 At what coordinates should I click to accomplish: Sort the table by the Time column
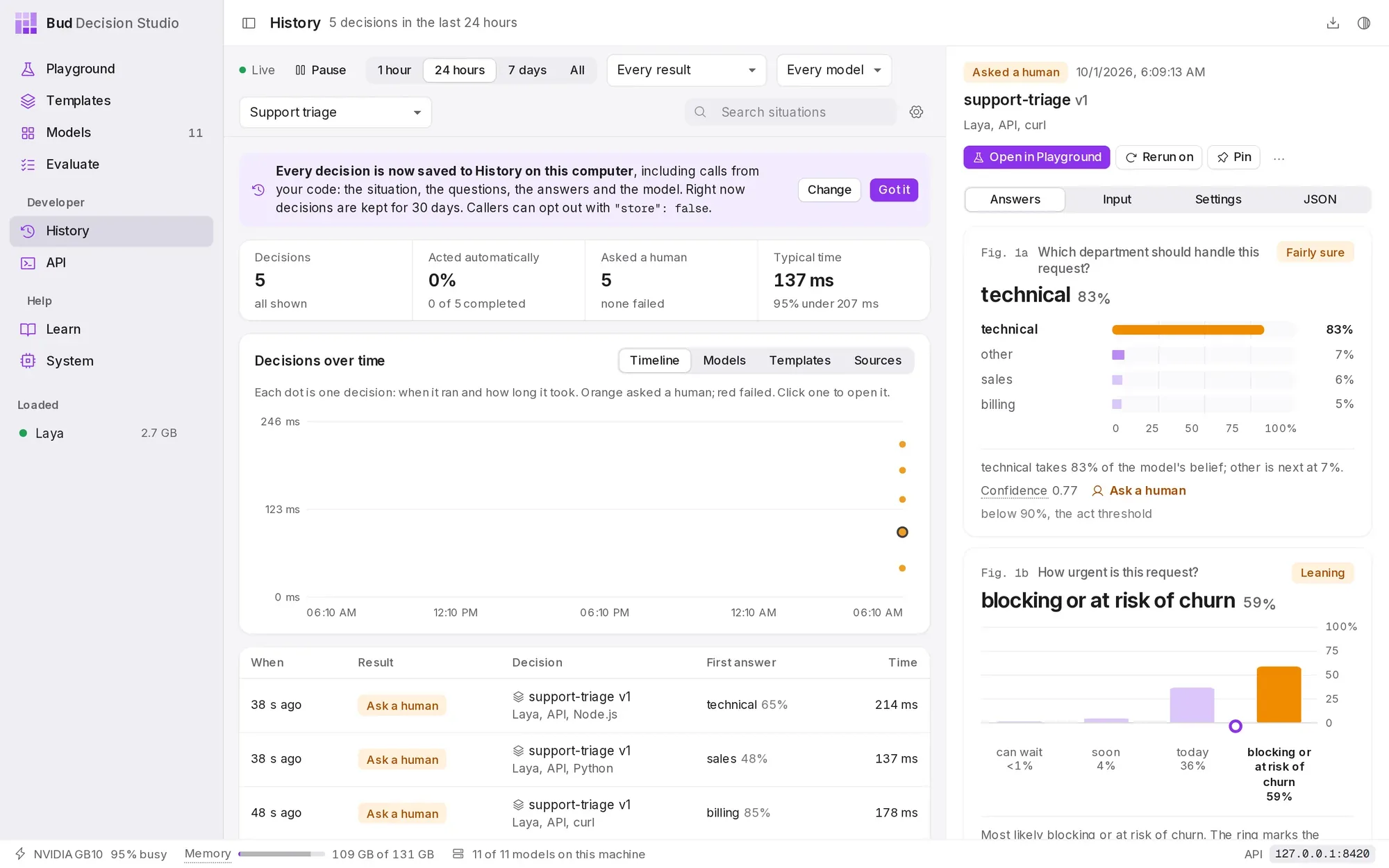pos(902,662)
